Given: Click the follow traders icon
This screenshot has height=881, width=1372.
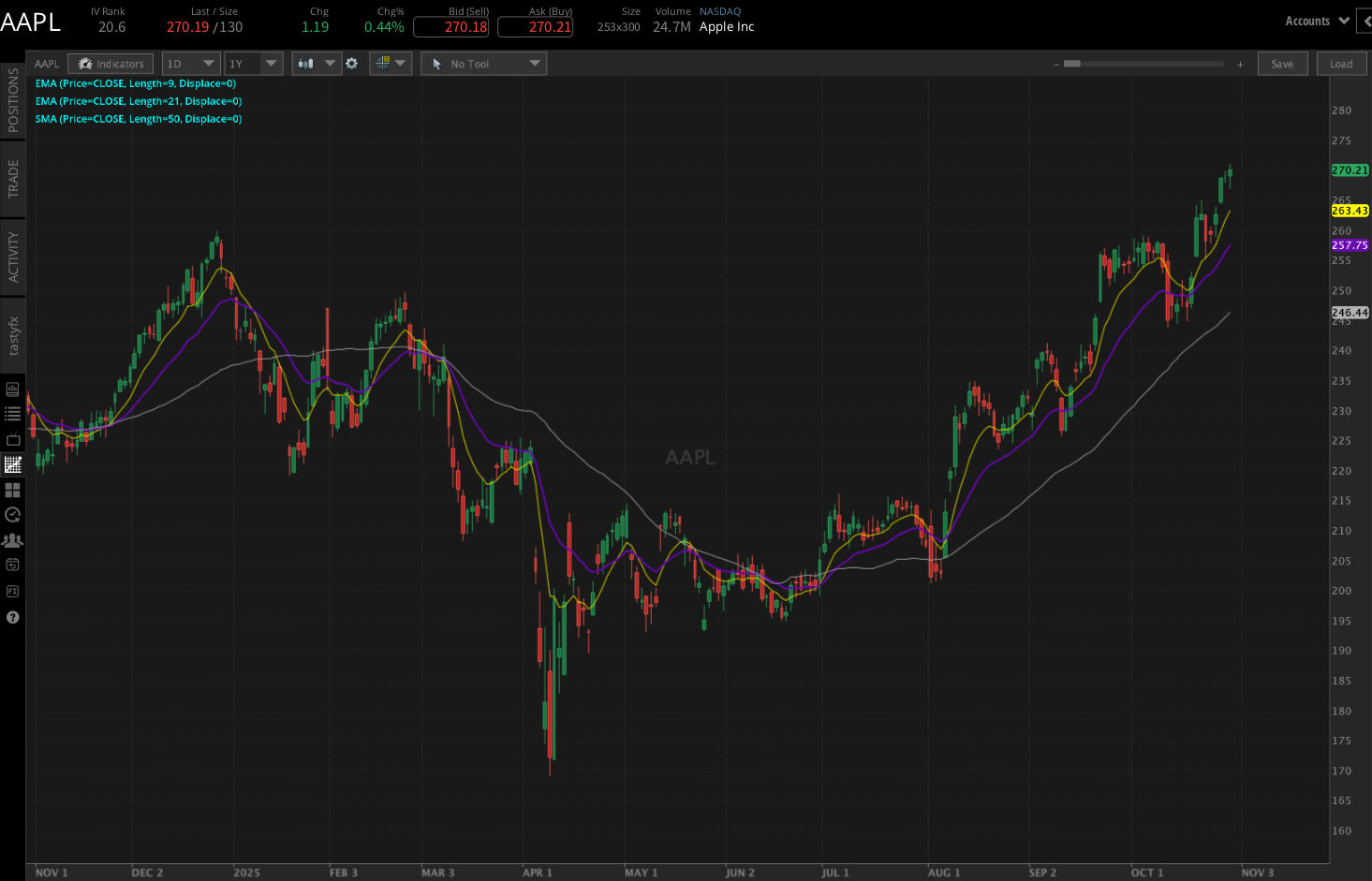Looking at the screenshot, I should pos(13,539).
